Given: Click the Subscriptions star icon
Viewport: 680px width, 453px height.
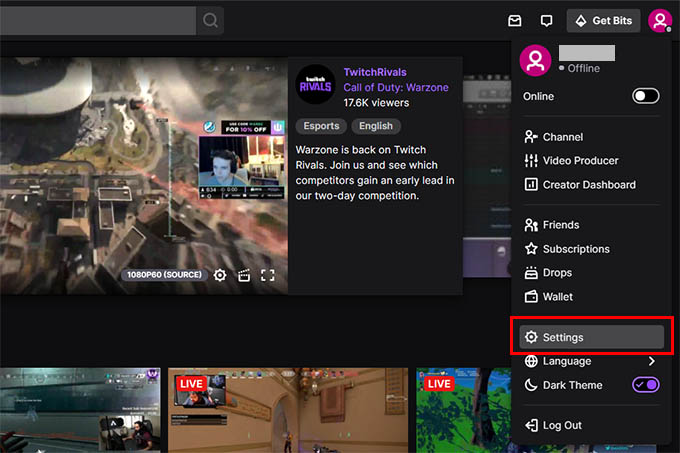Looking at the screenshot, I should [531, 249].
